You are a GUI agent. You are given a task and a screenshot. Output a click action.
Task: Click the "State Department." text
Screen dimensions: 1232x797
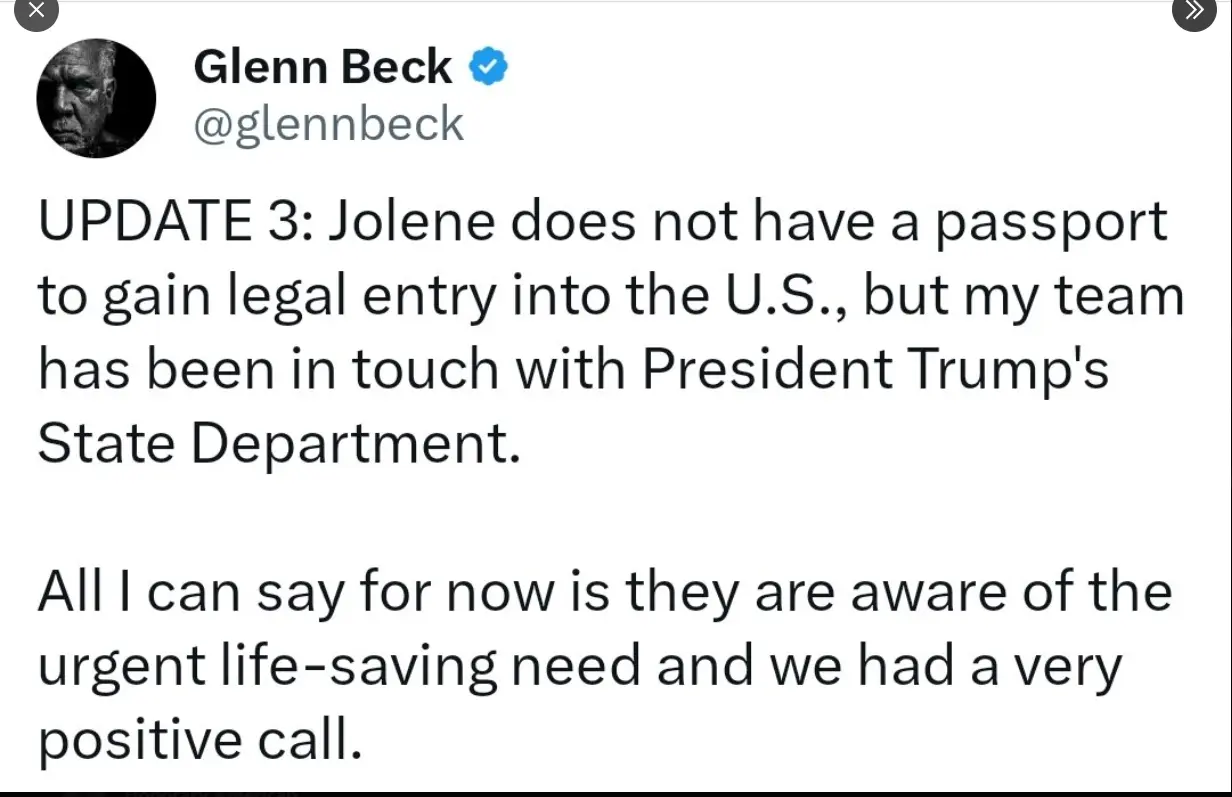(280, 444)
